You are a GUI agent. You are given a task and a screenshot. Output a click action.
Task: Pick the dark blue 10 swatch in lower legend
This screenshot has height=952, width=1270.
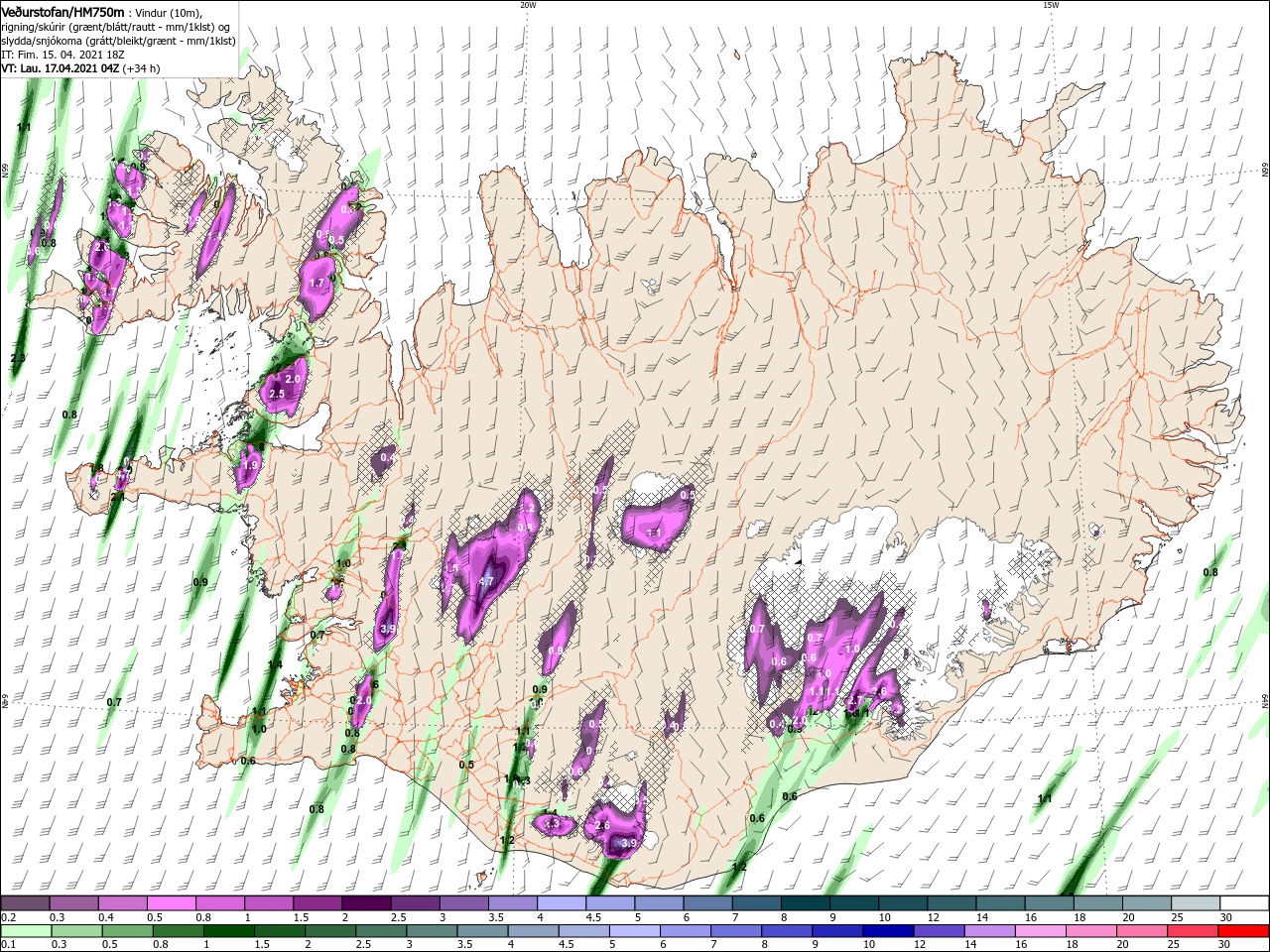[887, 930]
